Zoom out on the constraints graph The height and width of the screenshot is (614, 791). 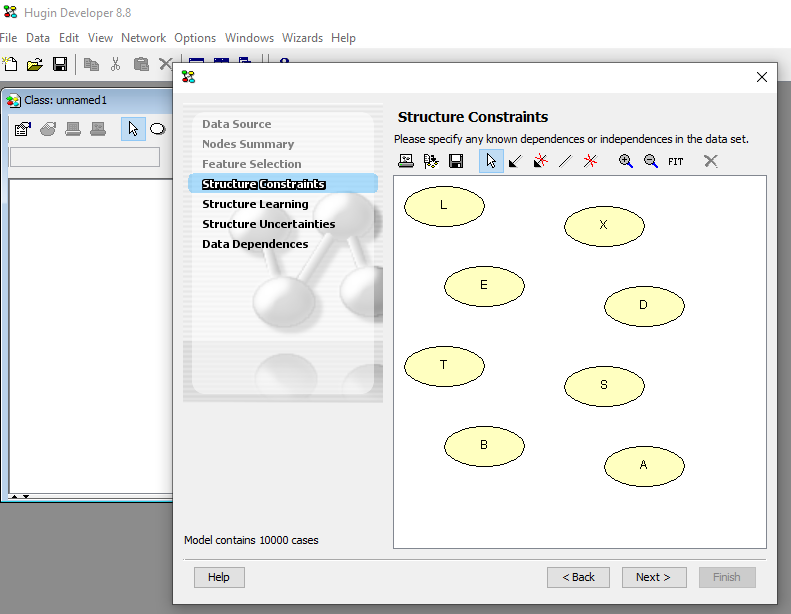click(651, 161)
